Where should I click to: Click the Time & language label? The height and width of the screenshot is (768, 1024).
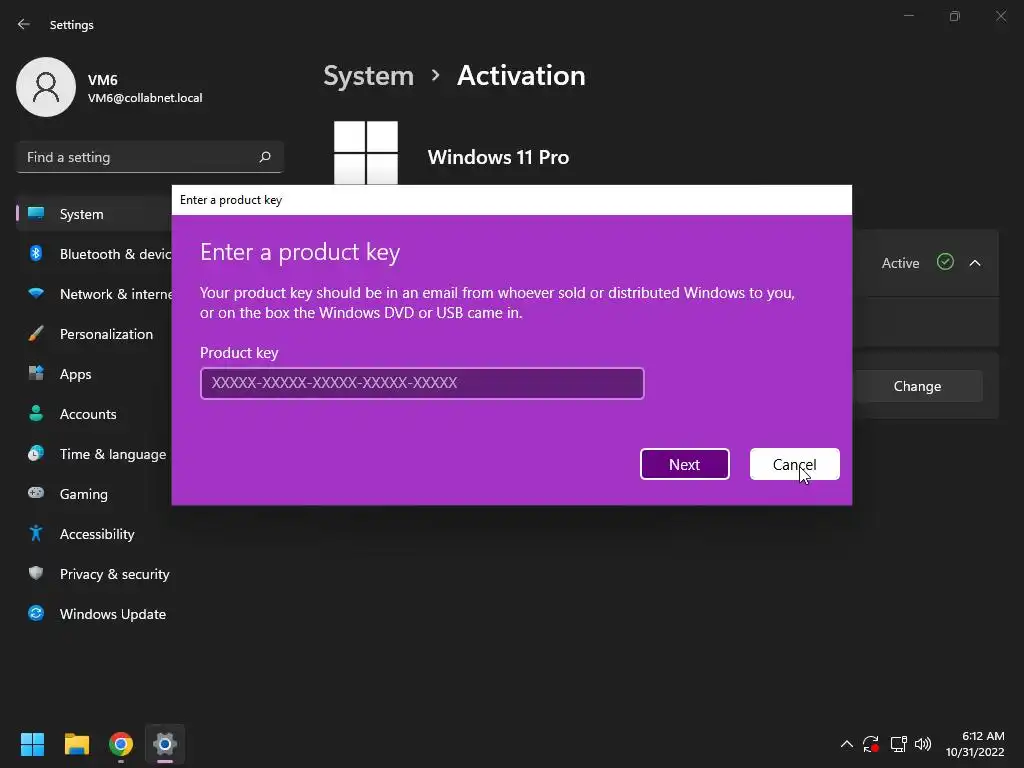[x=113, y=455]
